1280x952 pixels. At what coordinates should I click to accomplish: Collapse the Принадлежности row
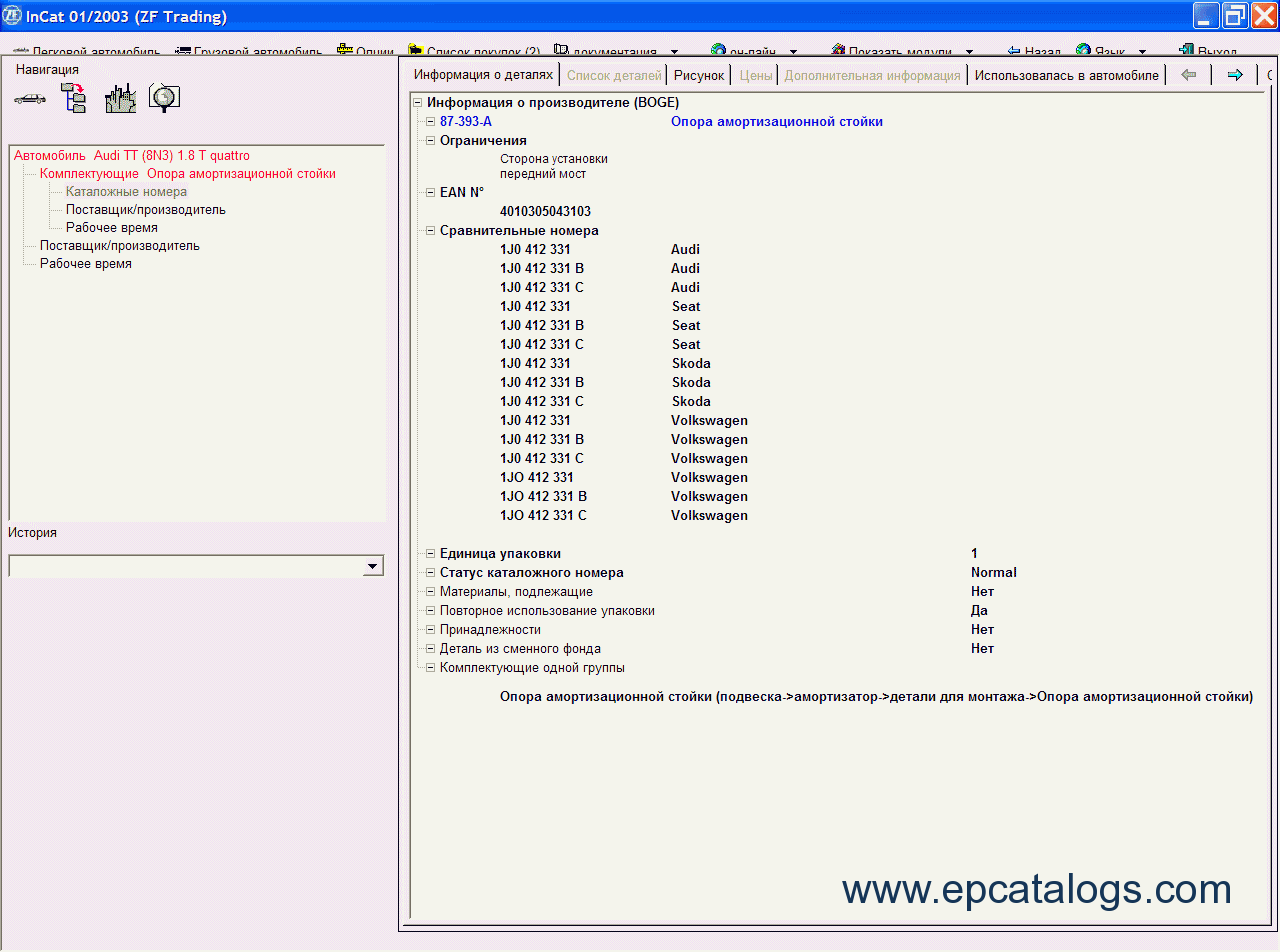430,629
